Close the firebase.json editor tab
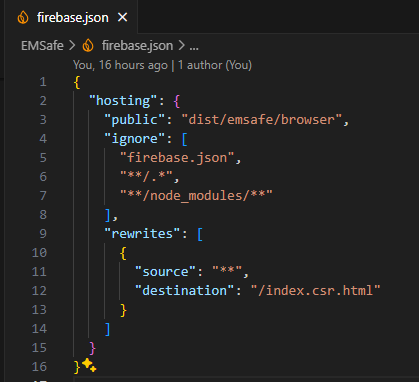 [x=123, y=17]
